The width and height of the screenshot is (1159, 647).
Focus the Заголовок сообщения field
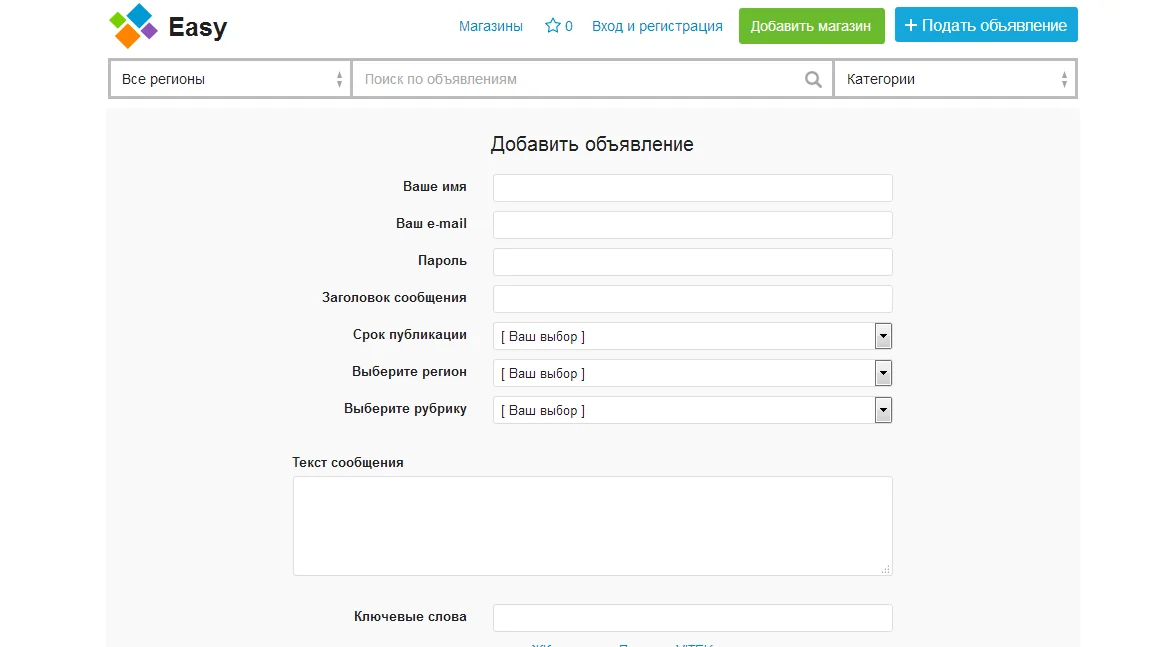pos(693,299)
